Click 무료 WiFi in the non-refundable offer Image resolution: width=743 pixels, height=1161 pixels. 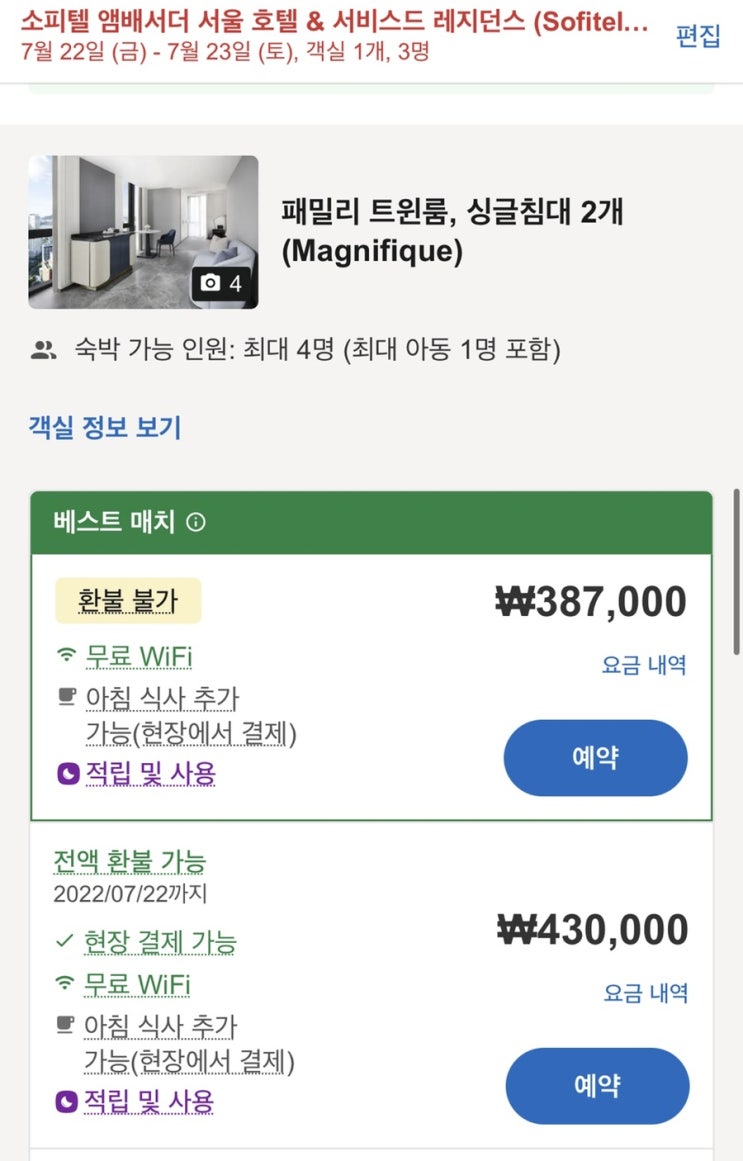138,657
